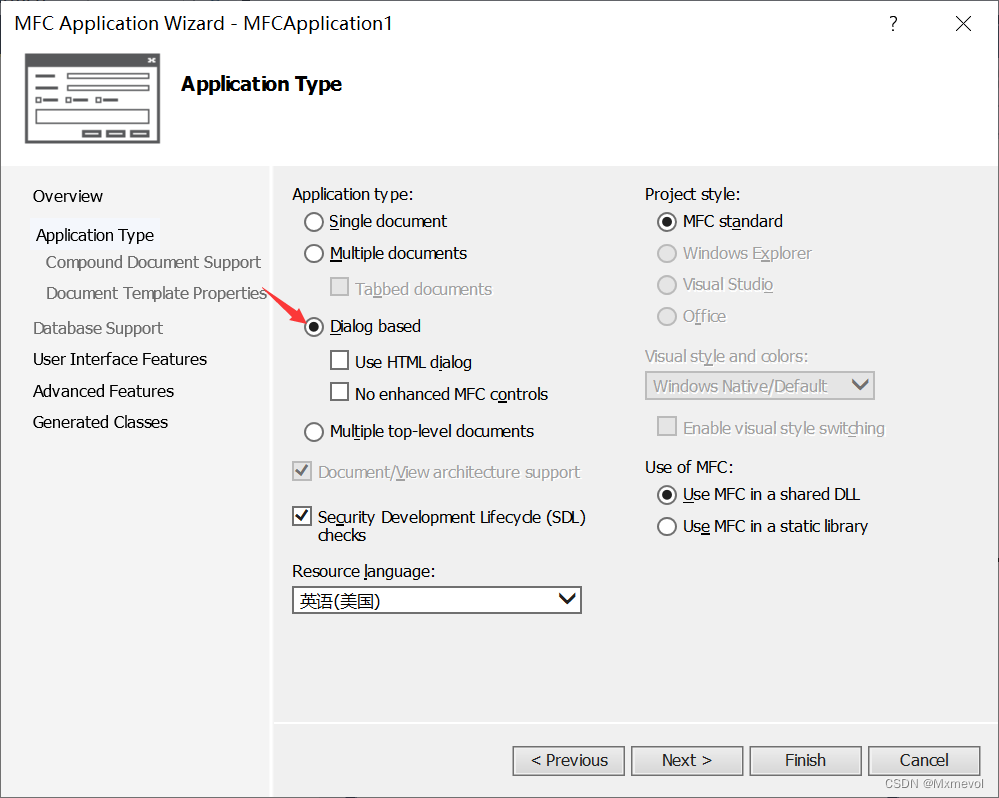Select Use MFC in a shared DLL
This screenshot has width=999, height=798.
[666, 495]
